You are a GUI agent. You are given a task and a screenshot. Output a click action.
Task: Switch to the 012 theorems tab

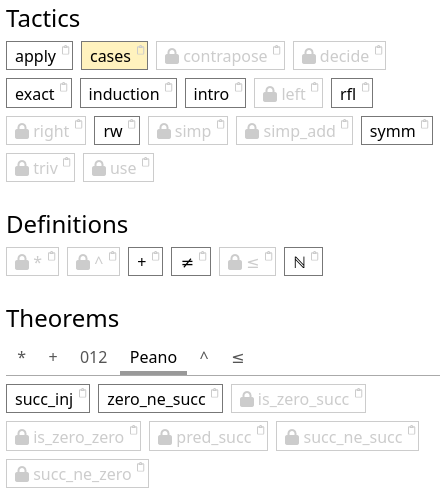94,357
